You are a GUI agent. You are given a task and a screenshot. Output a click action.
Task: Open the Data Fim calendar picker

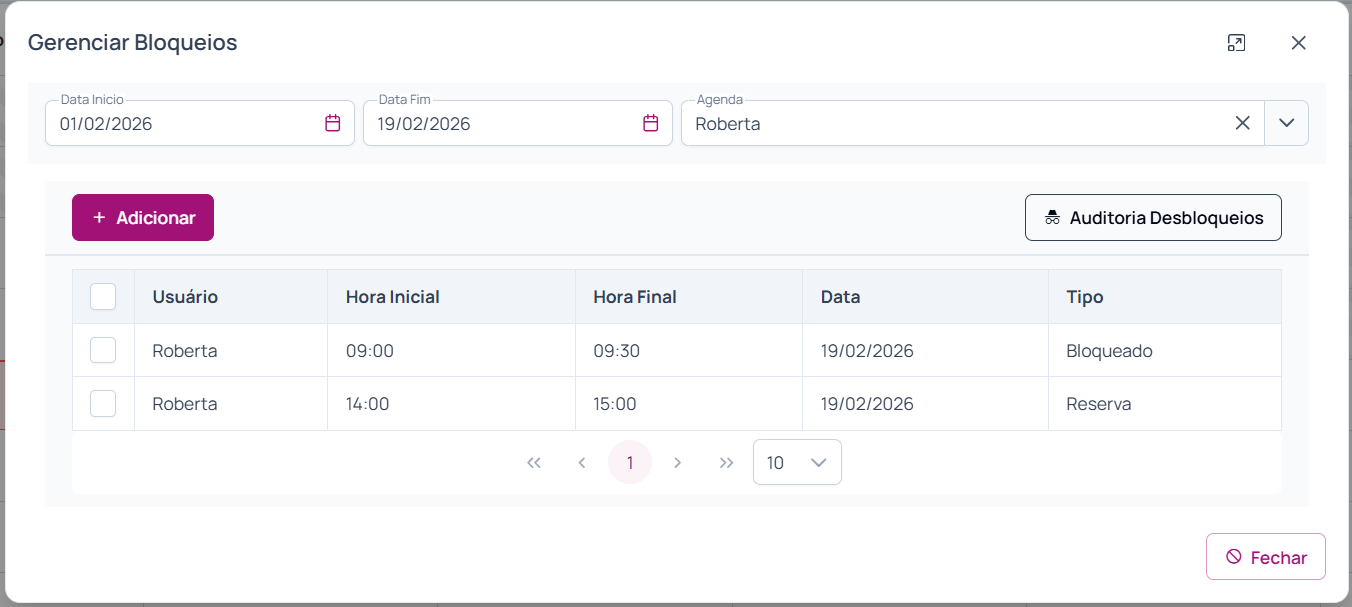651,123
